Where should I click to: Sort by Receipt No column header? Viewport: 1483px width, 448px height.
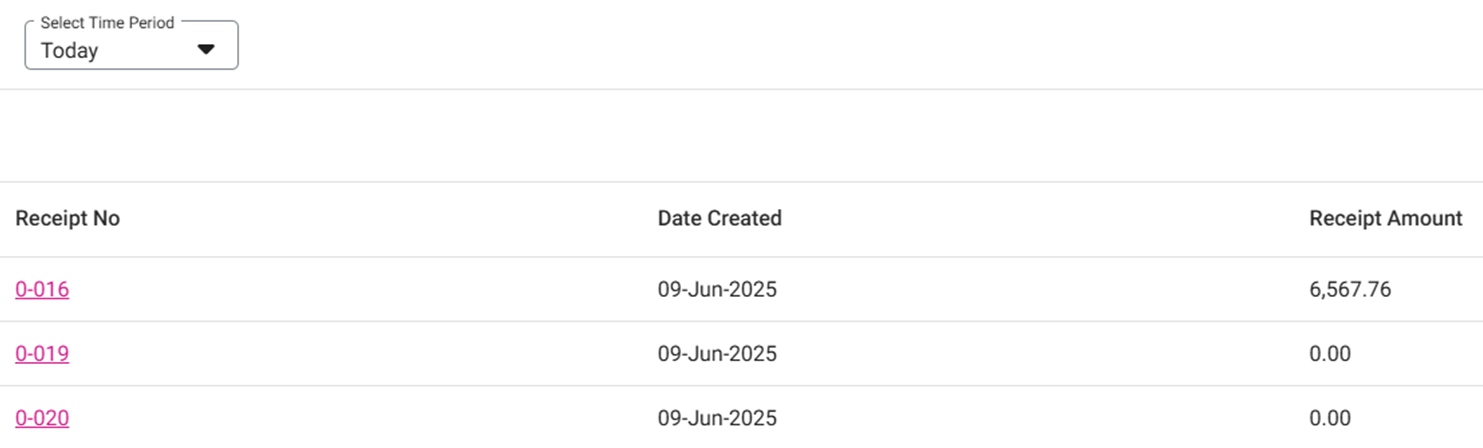pyautogui.click(x=67, y=218)
